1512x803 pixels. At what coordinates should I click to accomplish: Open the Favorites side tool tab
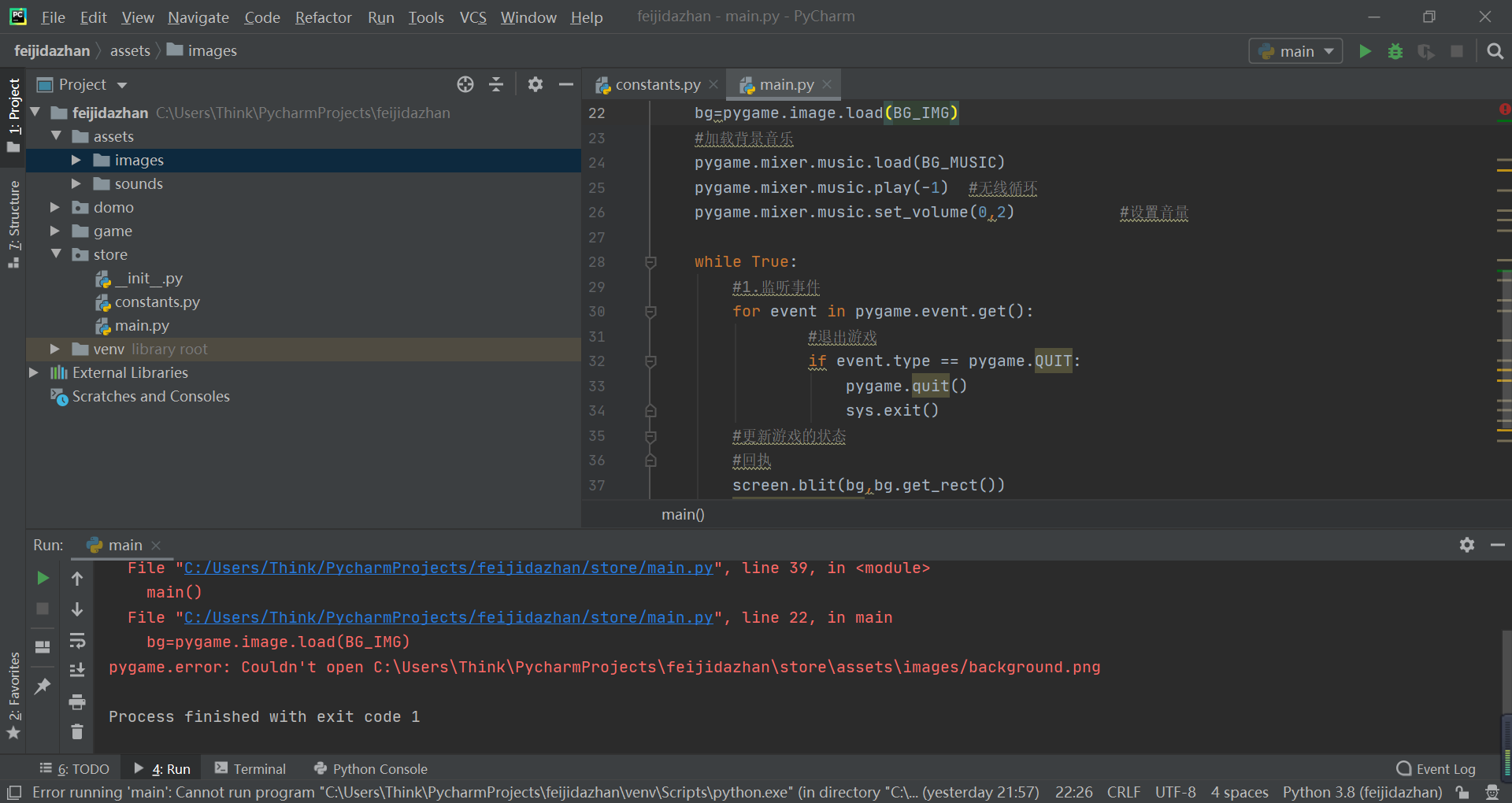pyautogui.click(x=13, y=696)
